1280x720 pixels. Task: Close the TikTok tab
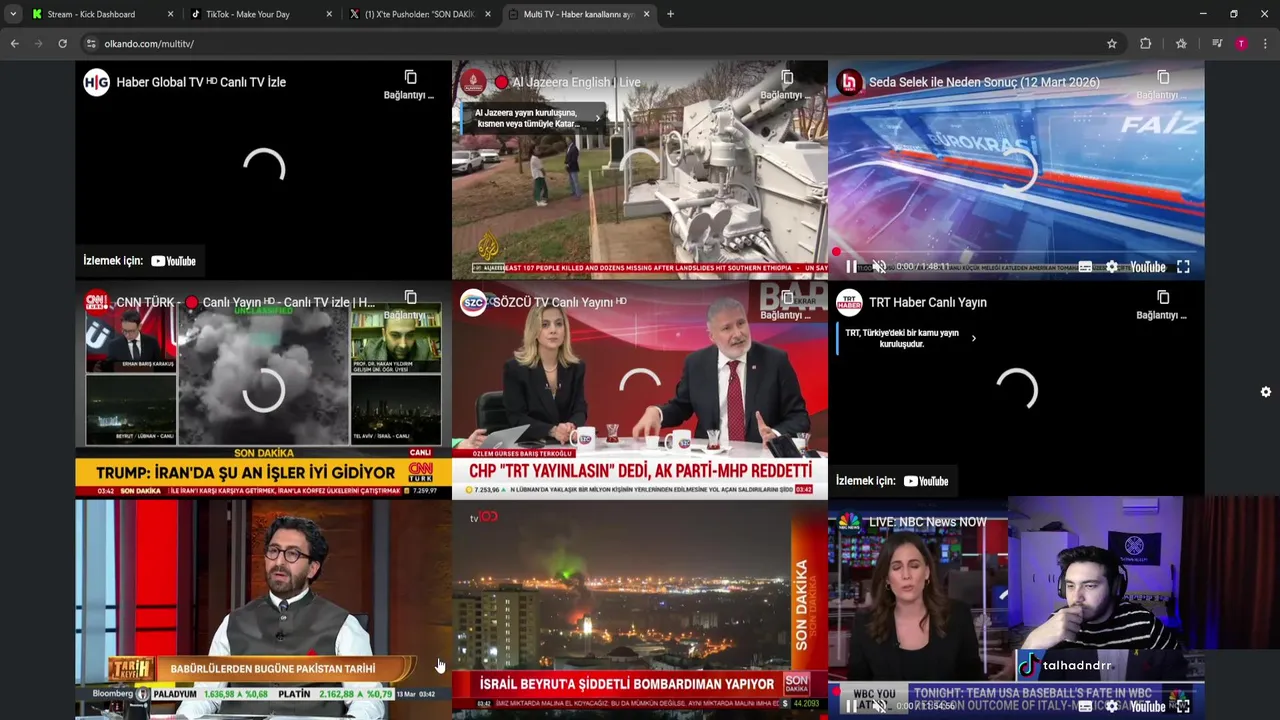tap(329, 14)
